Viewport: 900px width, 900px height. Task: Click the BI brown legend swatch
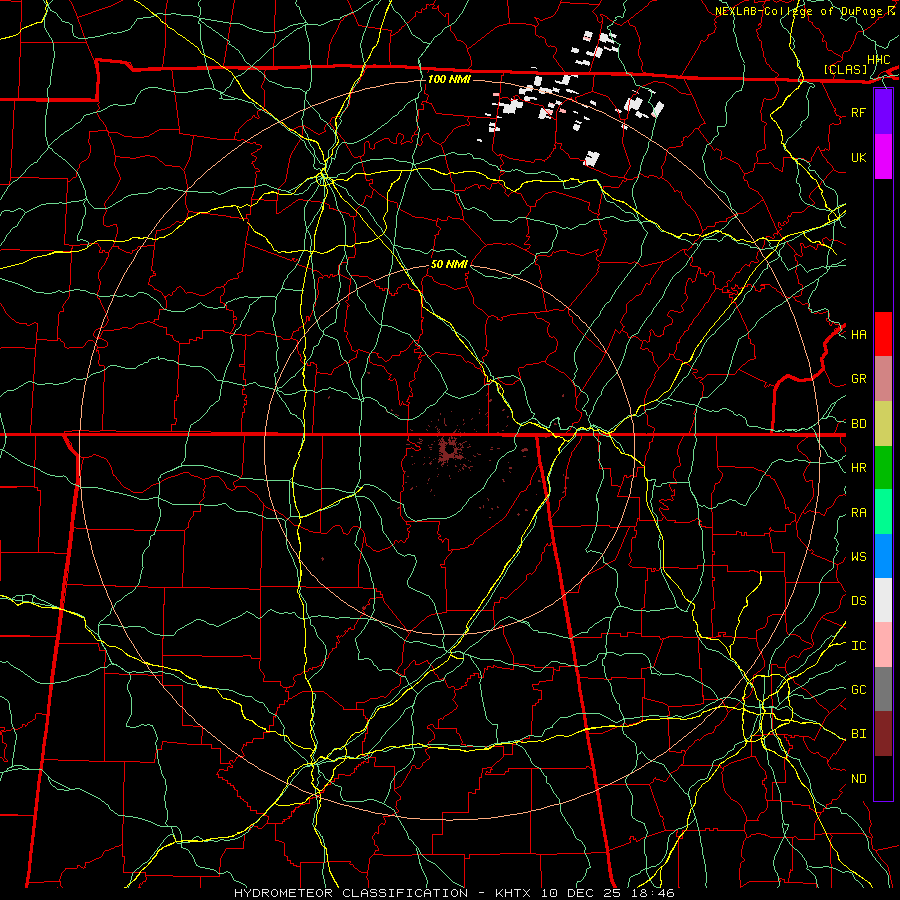click(x=883, y=734)
